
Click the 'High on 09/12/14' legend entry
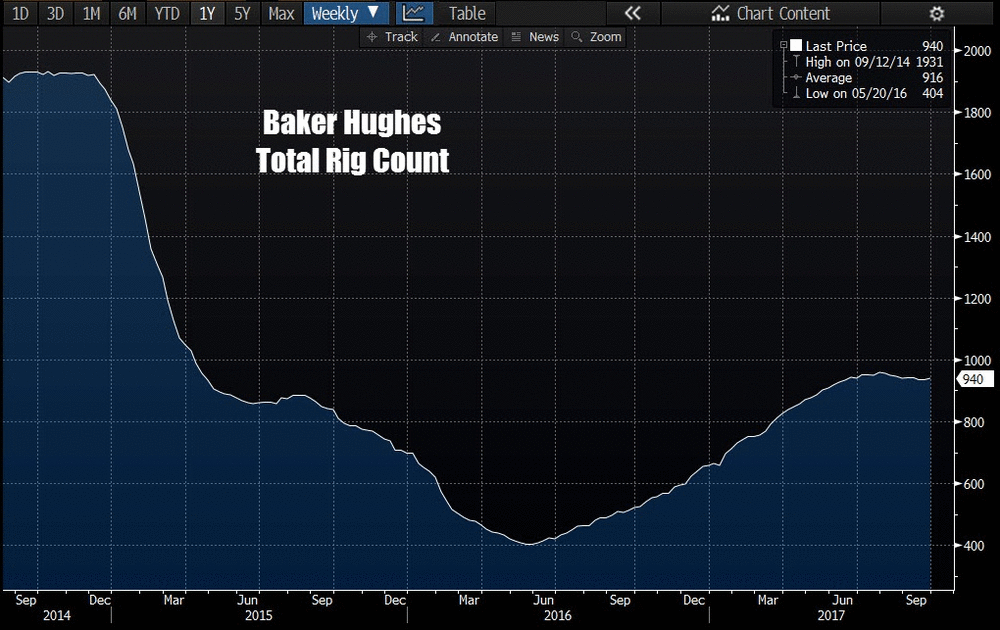pos(857,62)
